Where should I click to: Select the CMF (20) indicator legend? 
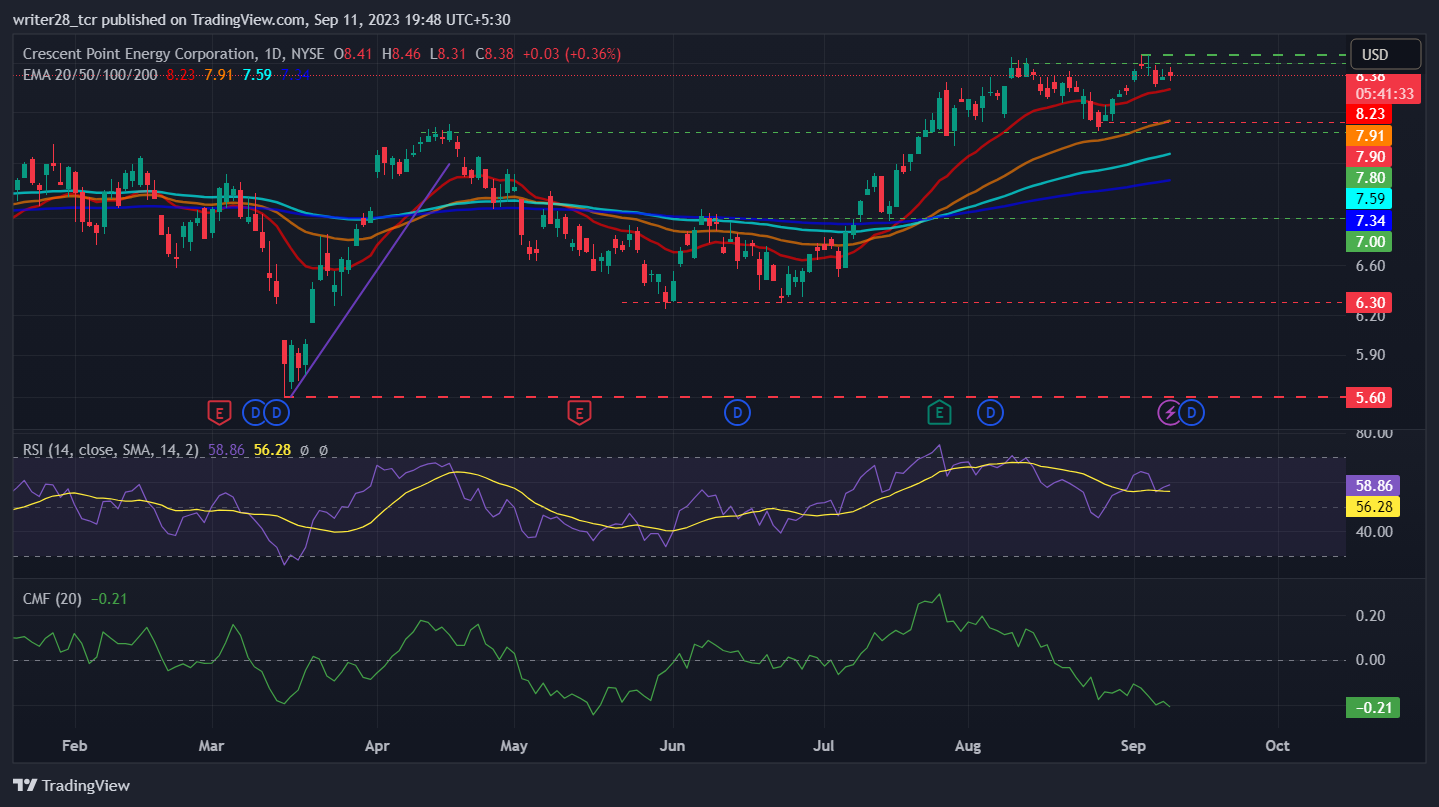pos(53,598)
